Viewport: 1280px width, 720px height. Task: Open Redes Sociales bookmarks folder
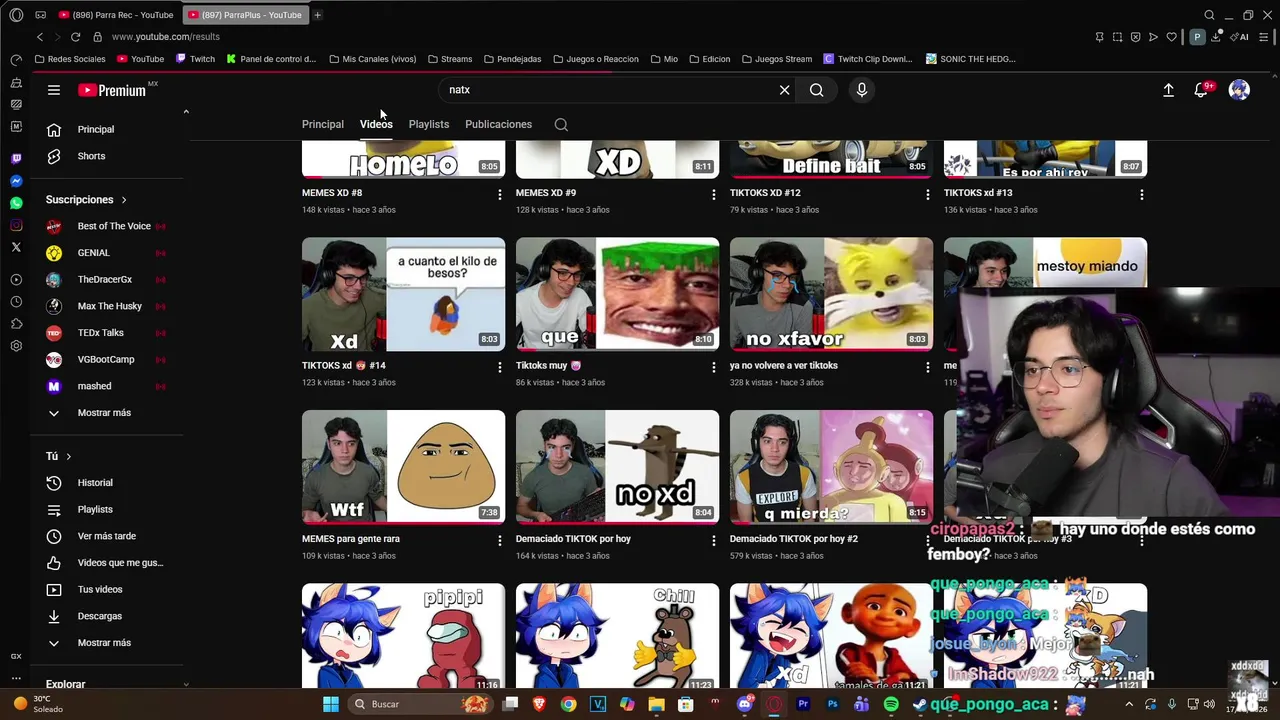pos(69,59)
